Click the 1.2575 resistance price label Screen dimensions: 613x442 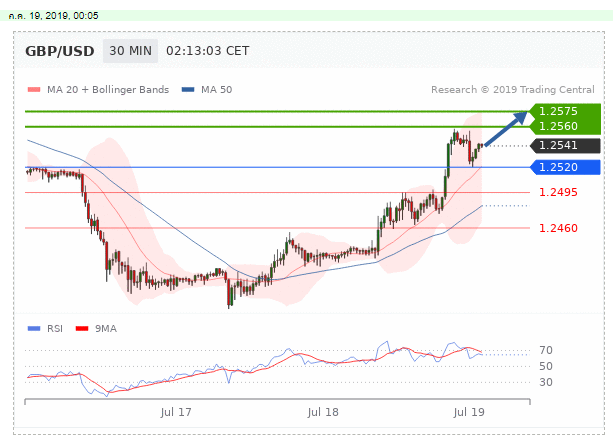coord(558,111)
